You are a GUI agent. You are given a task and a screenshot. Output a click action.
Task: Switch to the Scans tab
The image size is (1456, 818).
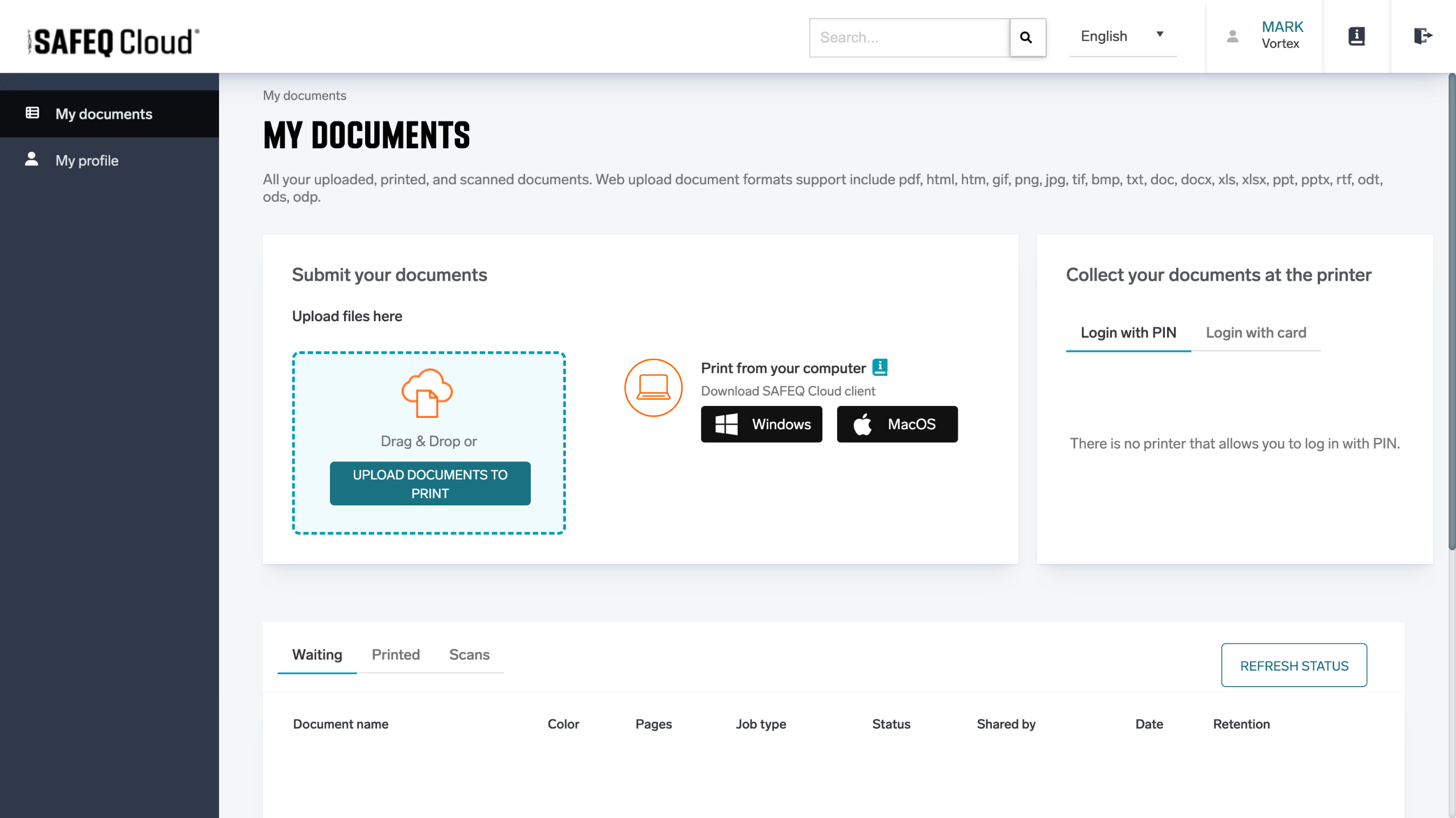coord(469,655)
